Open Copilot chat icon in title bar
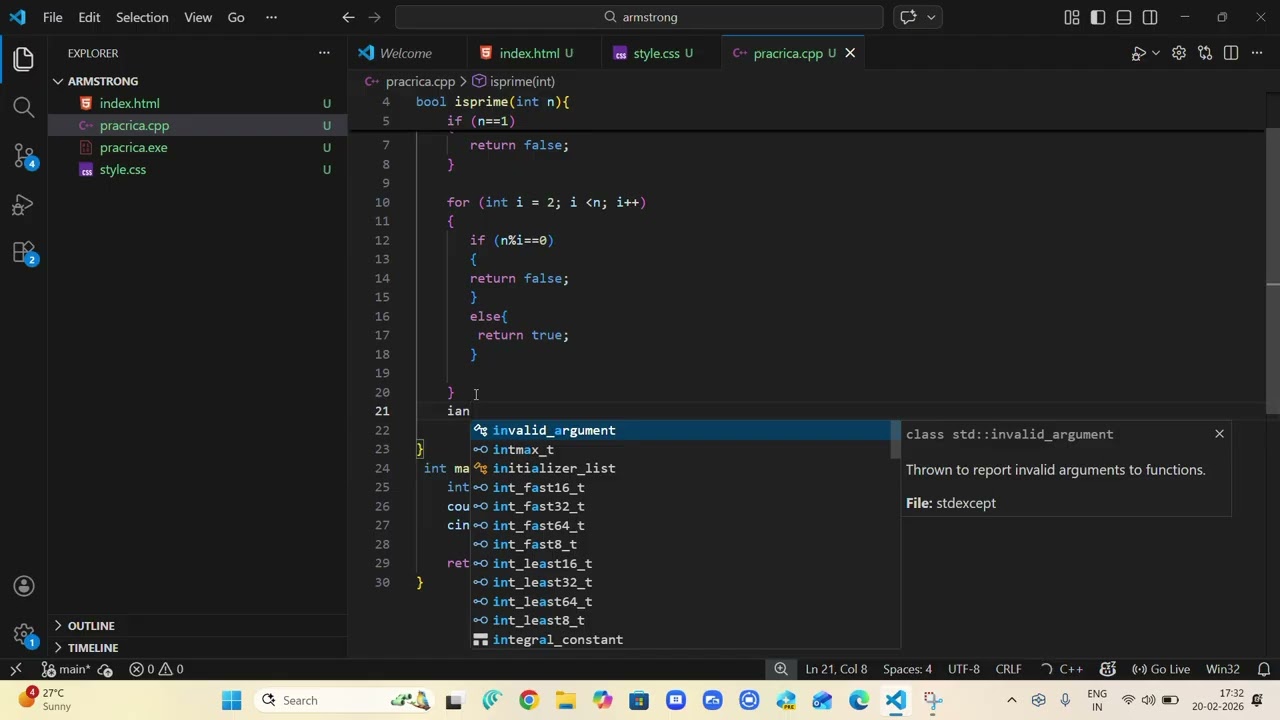 908,17
